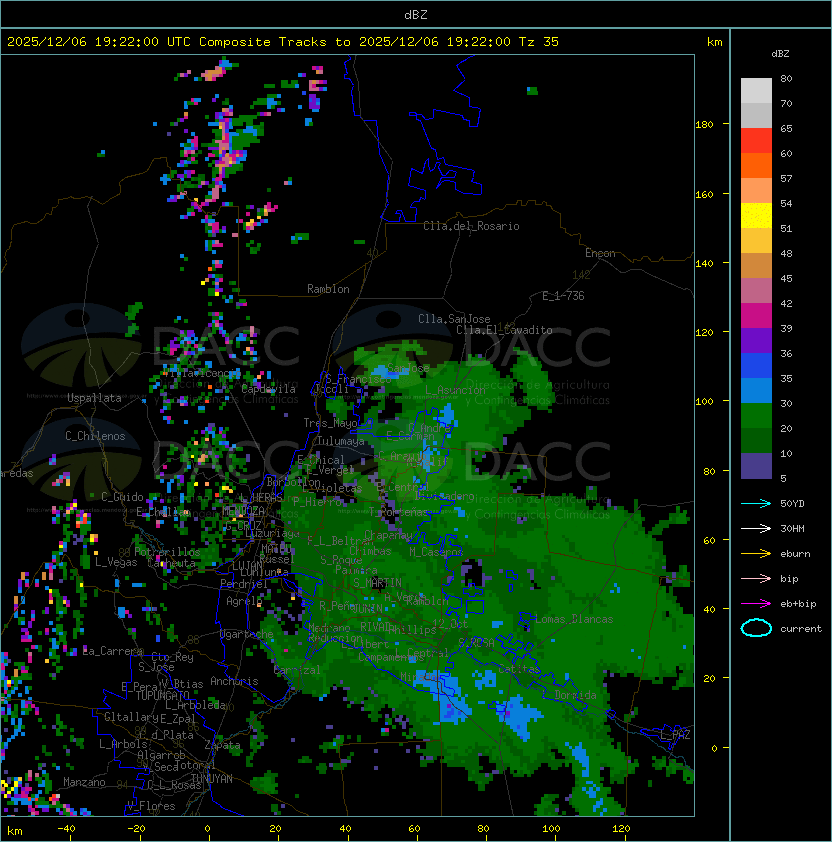Click the Zapata map label
This screenshot has width=832, height=842.
[222, 745]
